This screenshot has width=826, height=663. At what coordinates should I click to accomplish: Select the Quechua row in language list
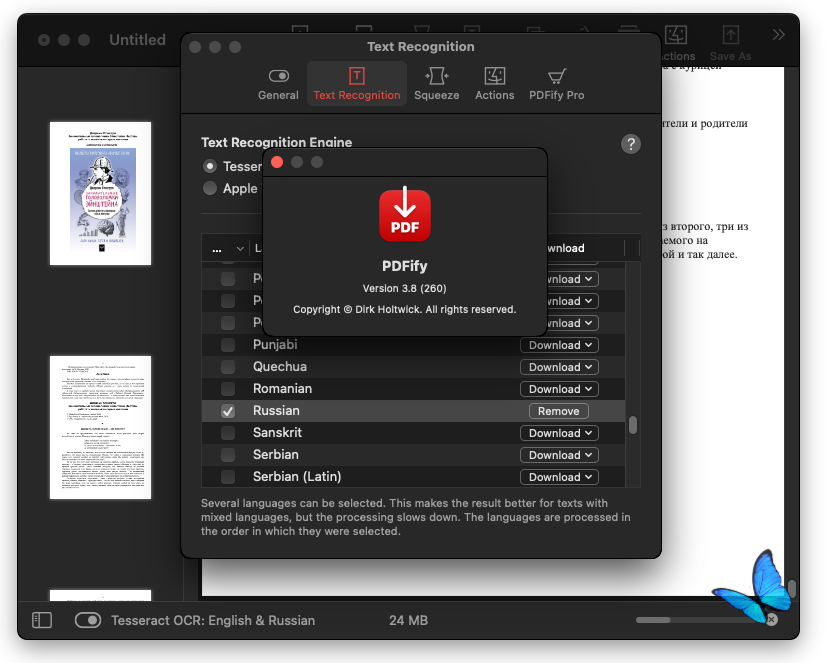tap(414, 367)
